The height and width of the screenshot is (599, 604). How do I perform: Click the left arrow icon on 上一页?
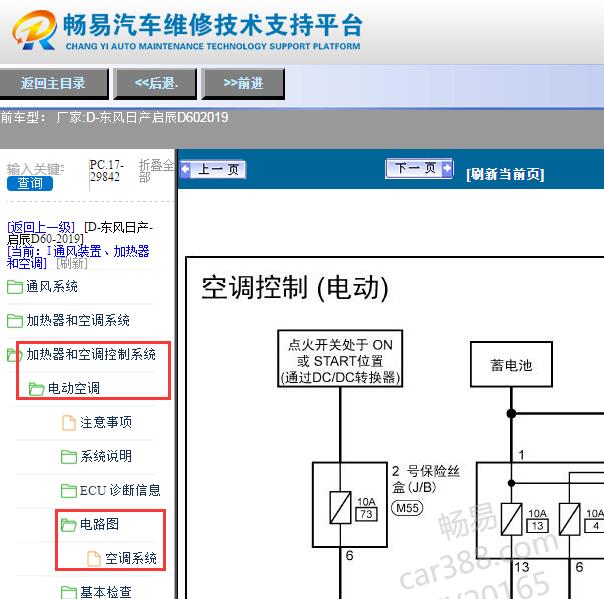coord(185,169)
